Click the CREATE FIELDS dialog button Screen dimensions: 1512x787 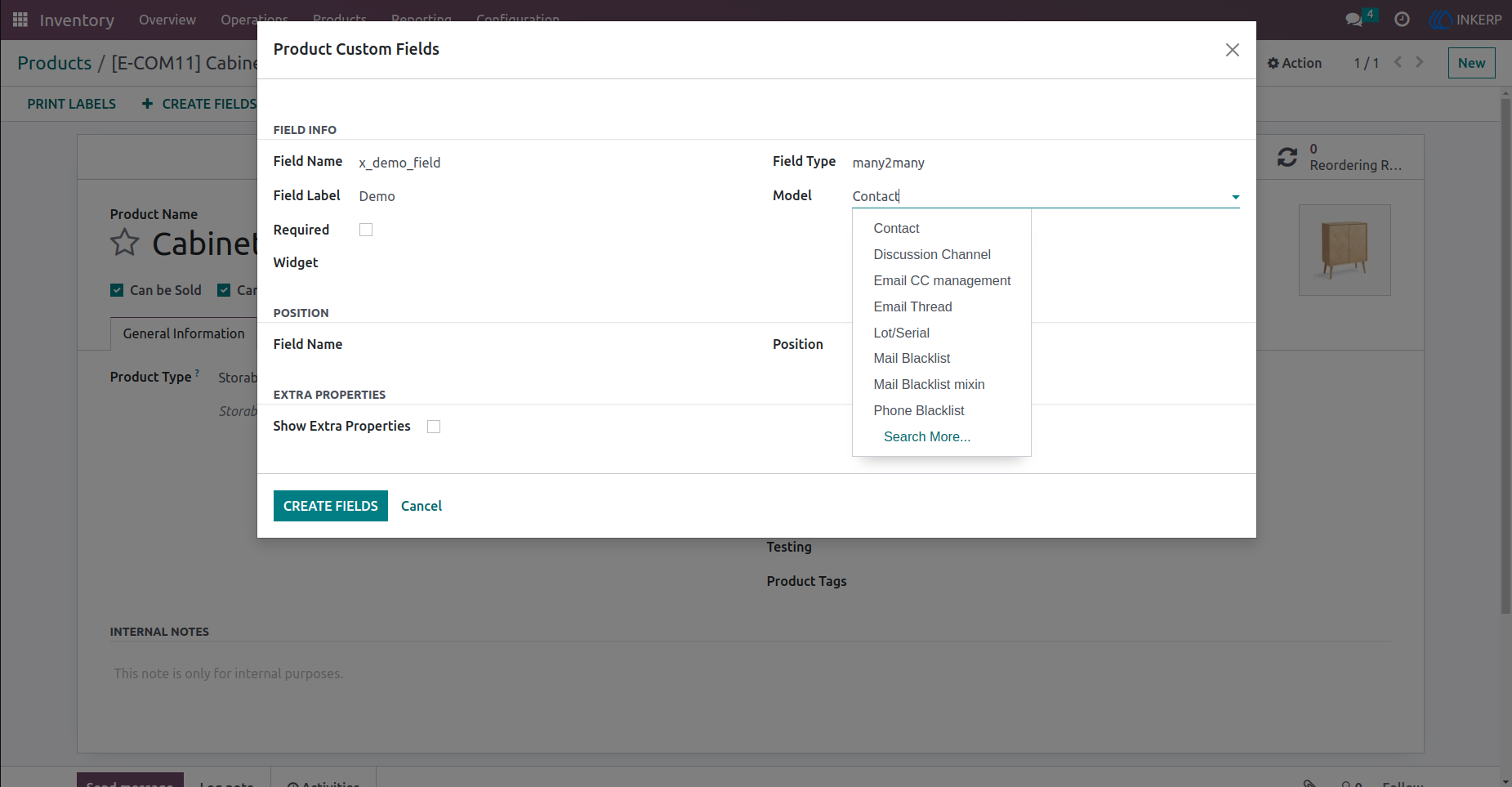[331, 506]
